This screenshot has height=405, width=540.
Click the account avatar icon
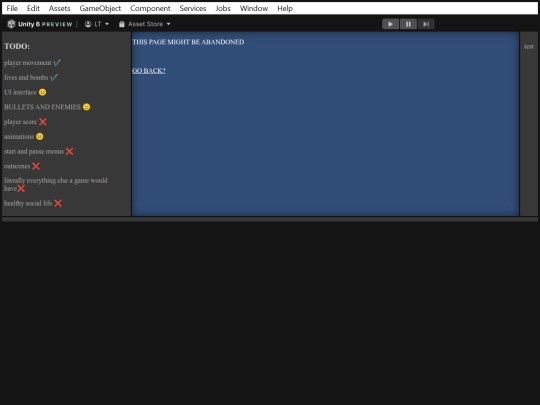click(88, 24)
